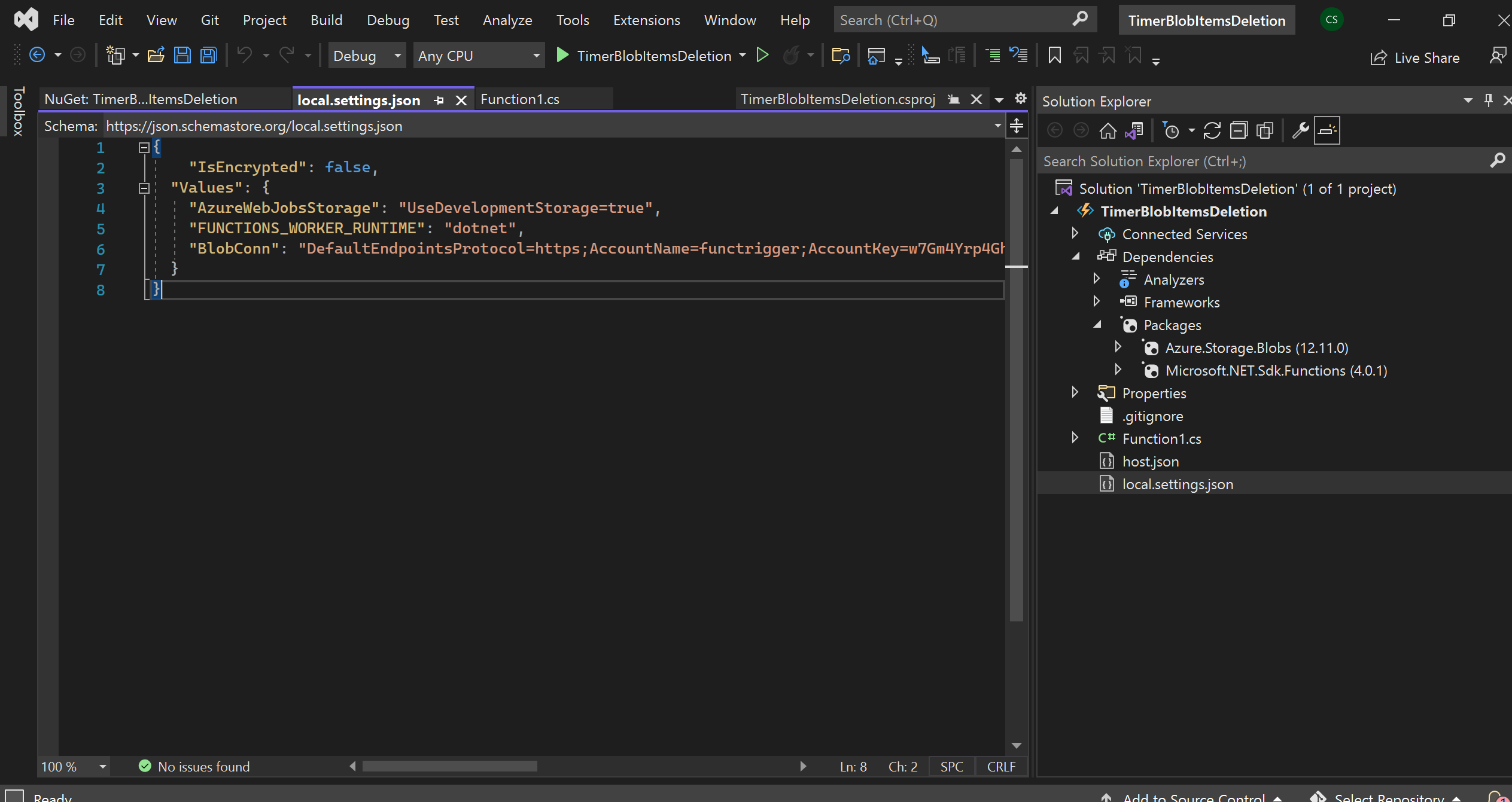Viewport: 1512px width, 802px height.
Task: Open the startup project dropdown arrow
Action: [x=743, y=56]
